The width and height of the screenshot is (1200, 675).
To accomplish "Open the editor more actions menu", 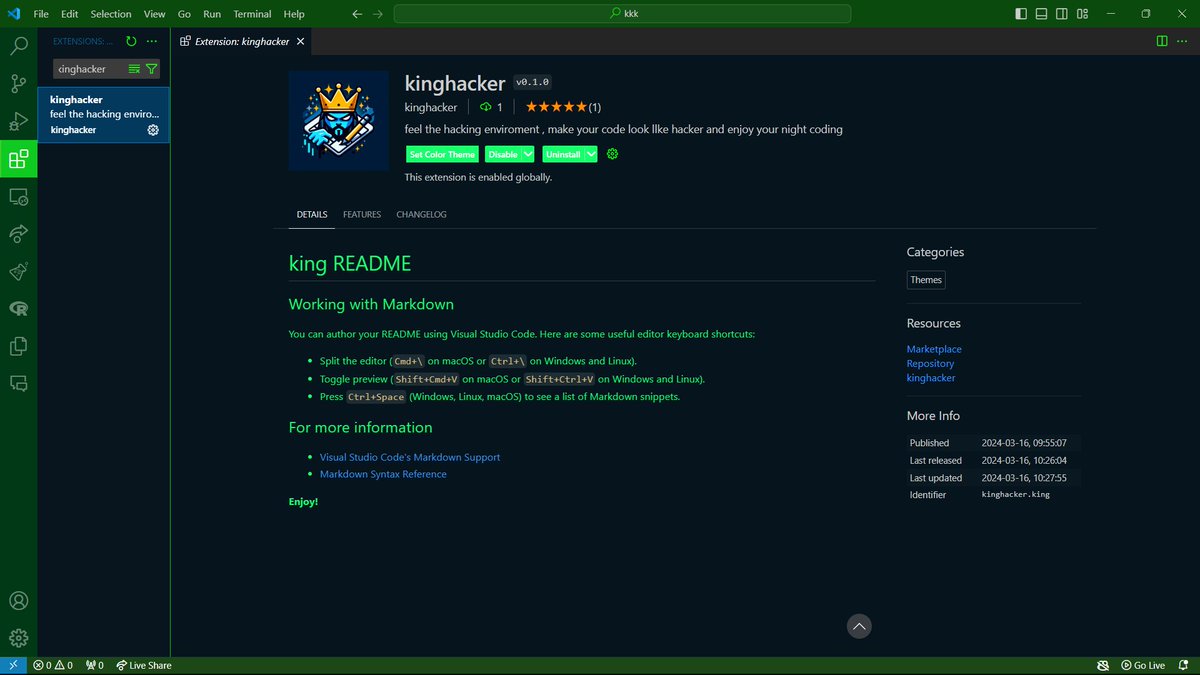I will (1183, 41).
